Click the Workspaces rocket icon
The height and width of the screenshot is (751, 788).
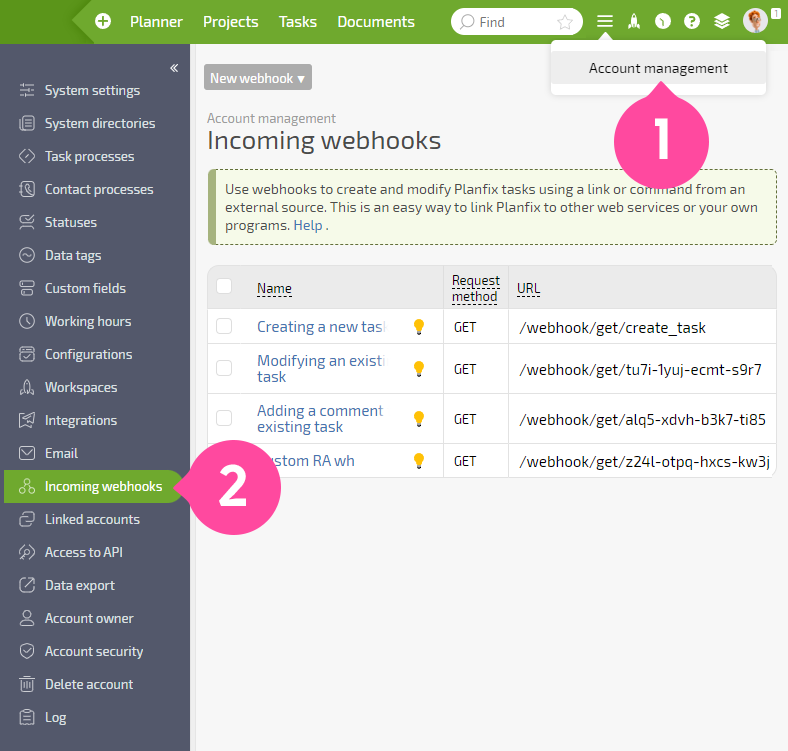[x=27, y=388]
